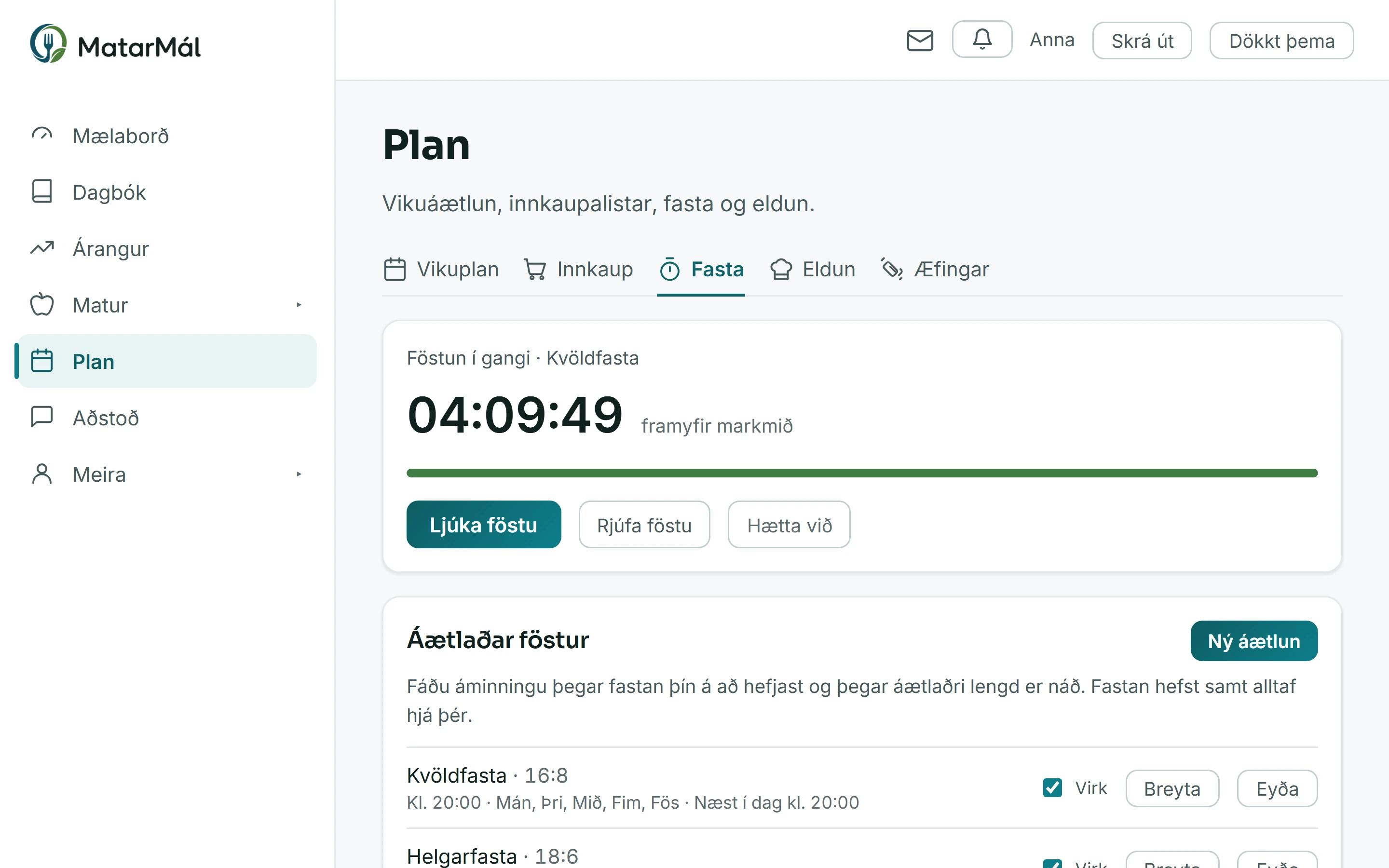This screenshot has height=868, width=1389.
Task: Switch to the Vikuplan tab
Action: click(441, 270)
